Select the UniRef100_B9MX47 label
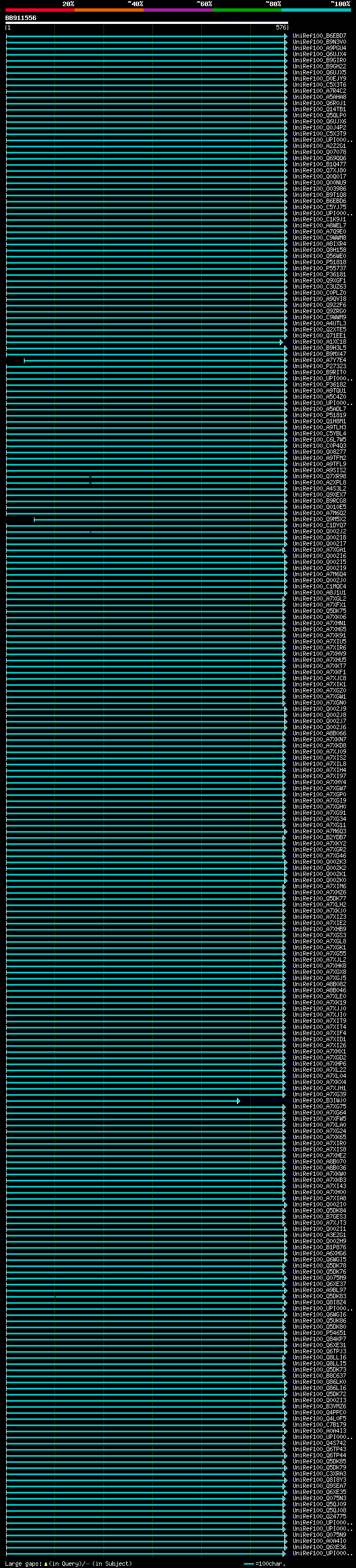Viewport: 356px width, 1568px height. (319, 354)
